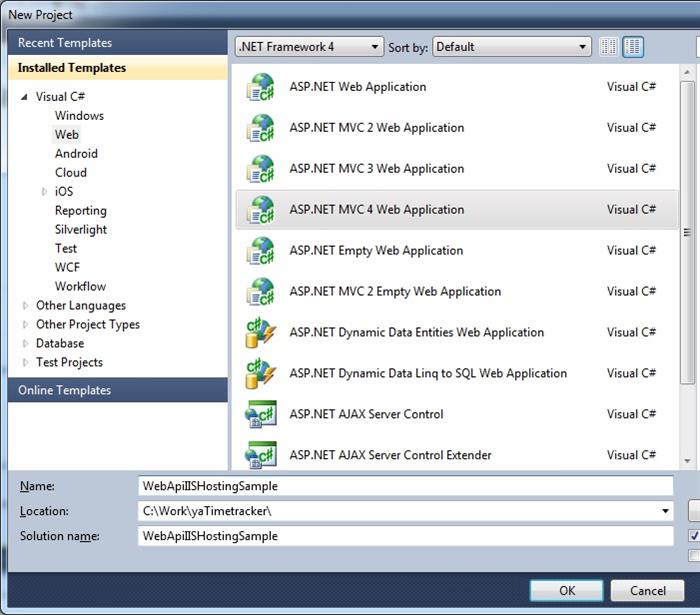Click the Dynamic Data Linq to SQL icon
The height and width of the screenshot is (615, 700).
(261, 374)
